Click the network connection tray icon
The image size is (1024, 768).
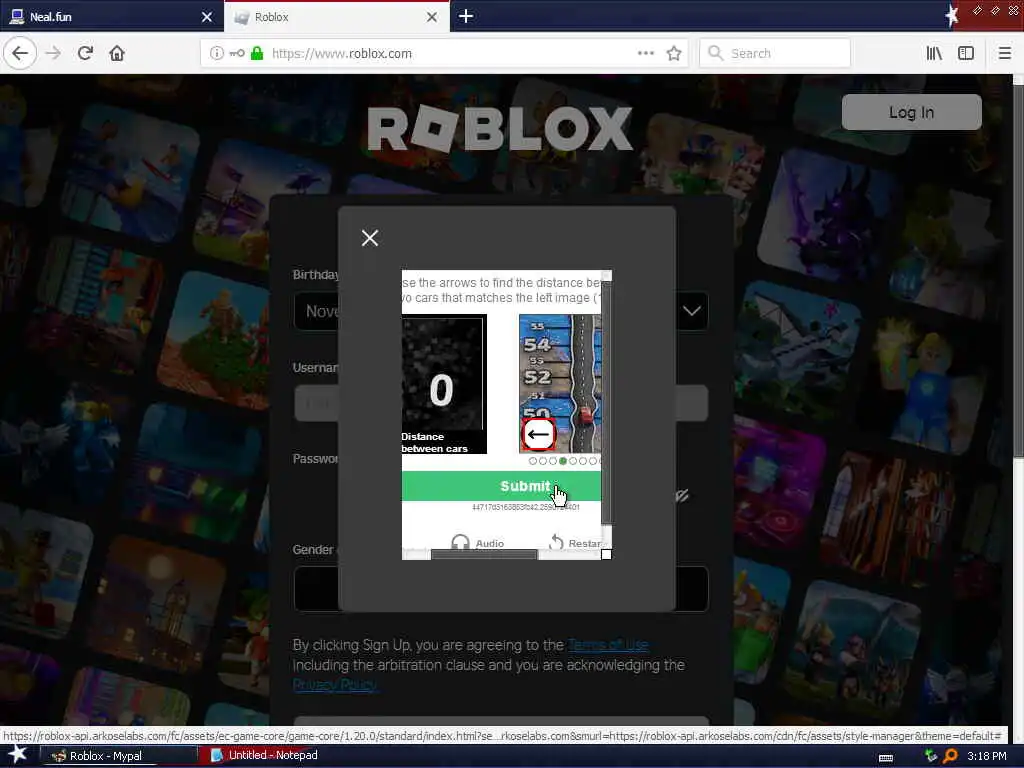[x=931, y=756]
